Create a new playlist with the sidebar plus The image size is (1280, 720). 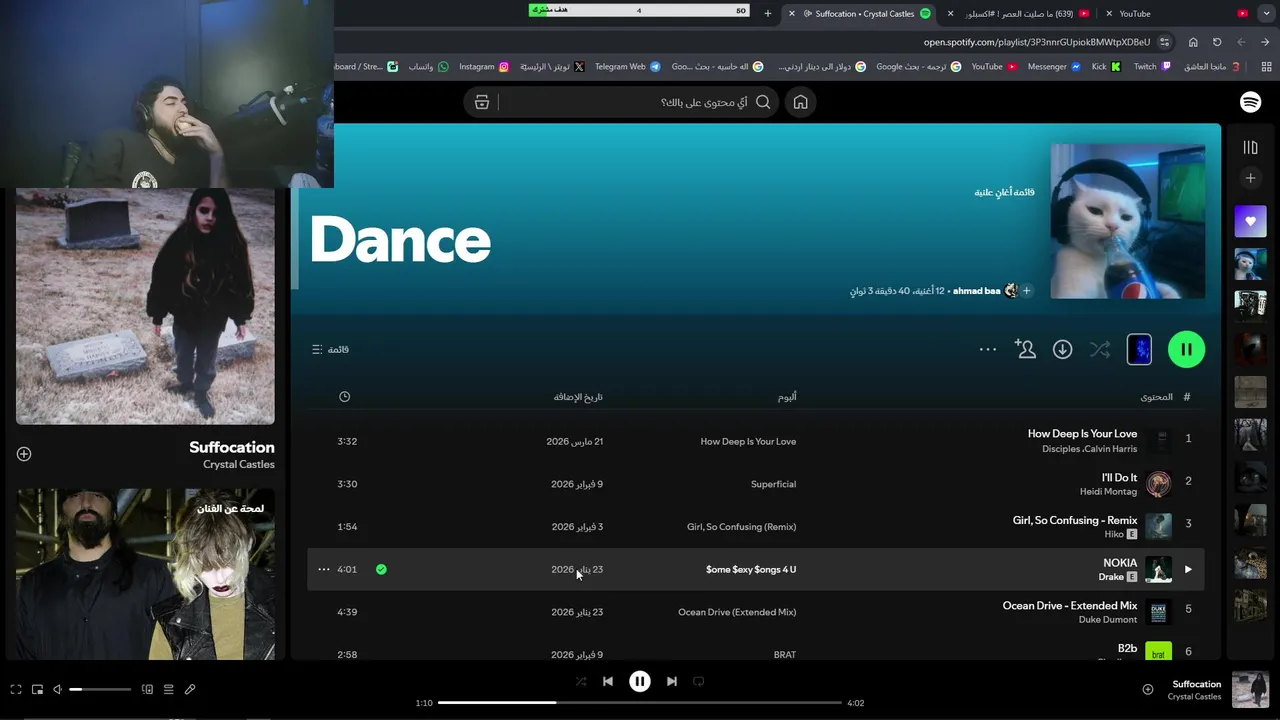pos(1250,178)
